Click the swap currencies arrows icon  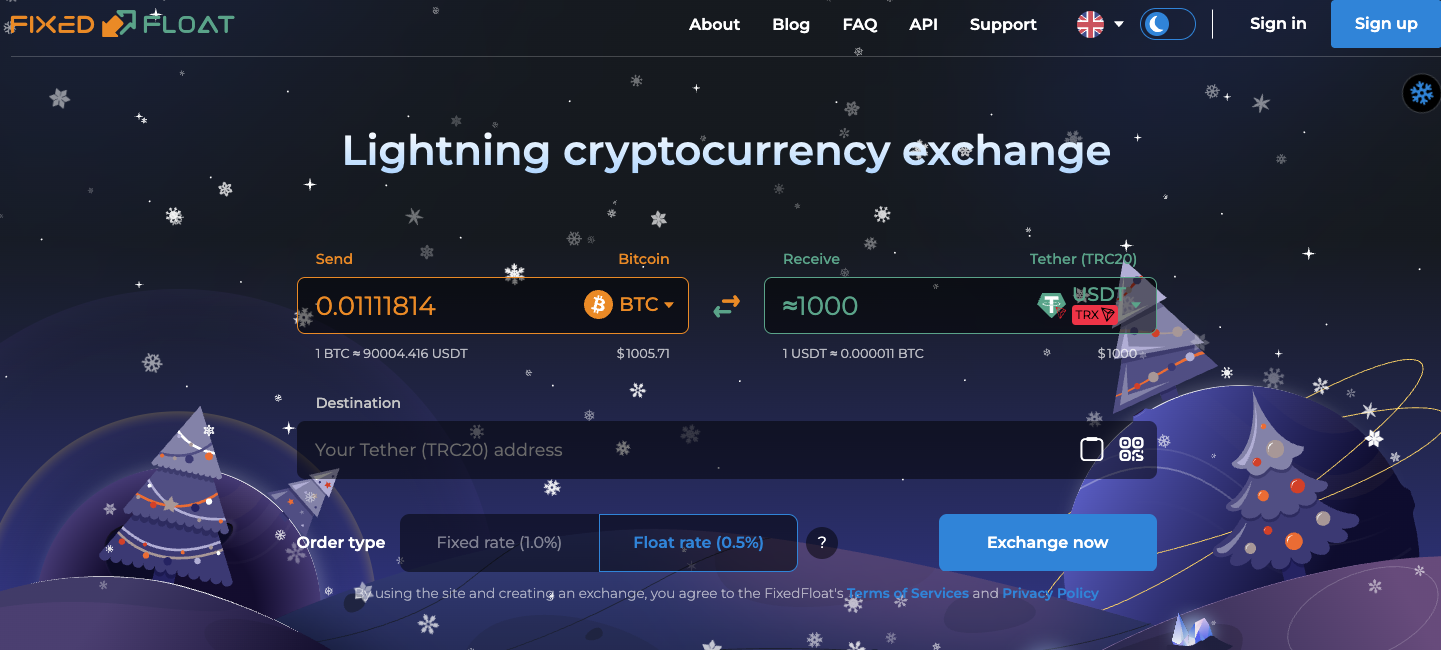click(x=726, y=305)
